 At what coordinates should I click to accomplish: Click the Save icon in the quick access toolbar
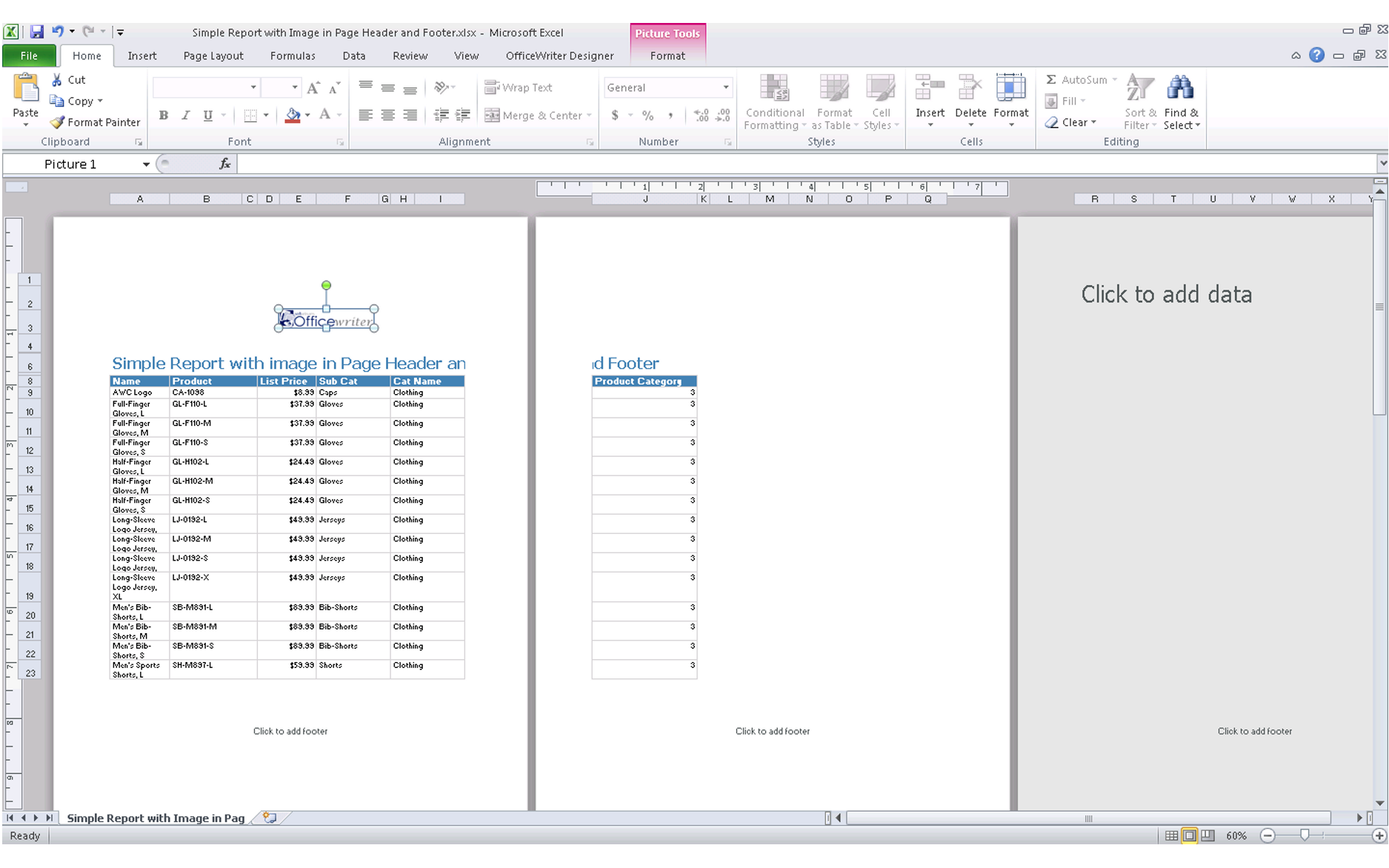[36, 32]
